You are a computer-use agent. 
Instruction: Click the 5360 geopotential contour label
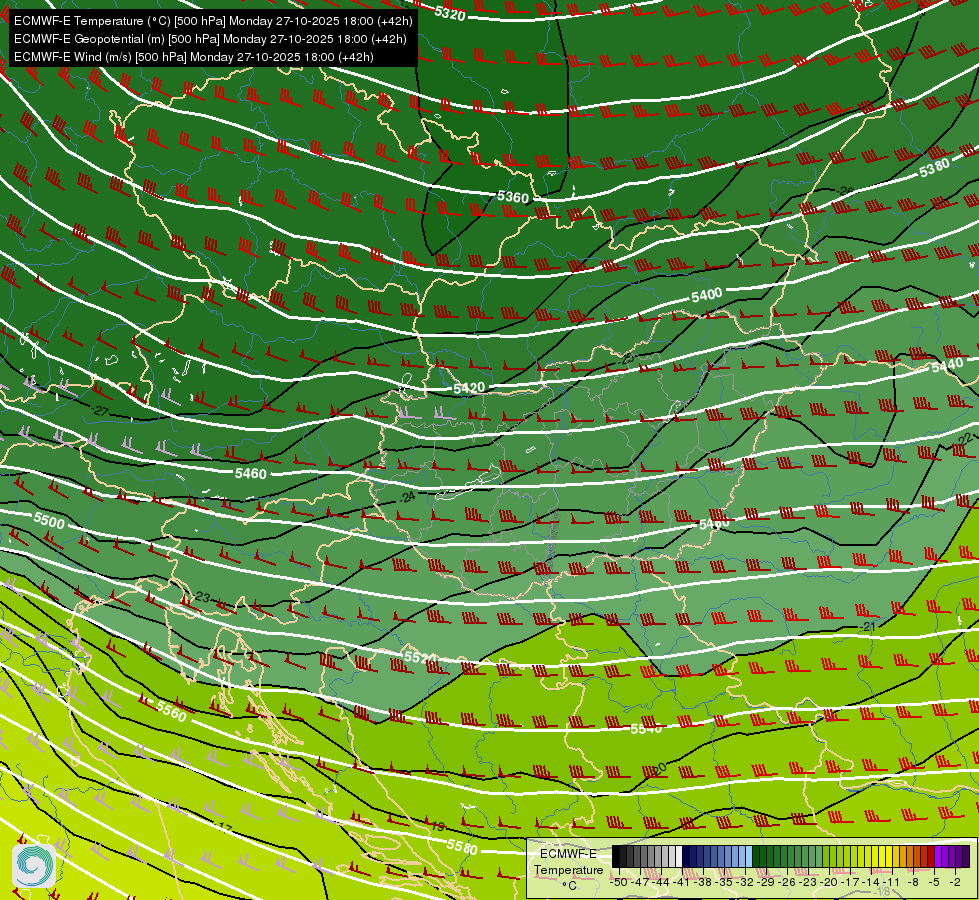point(513,197)
